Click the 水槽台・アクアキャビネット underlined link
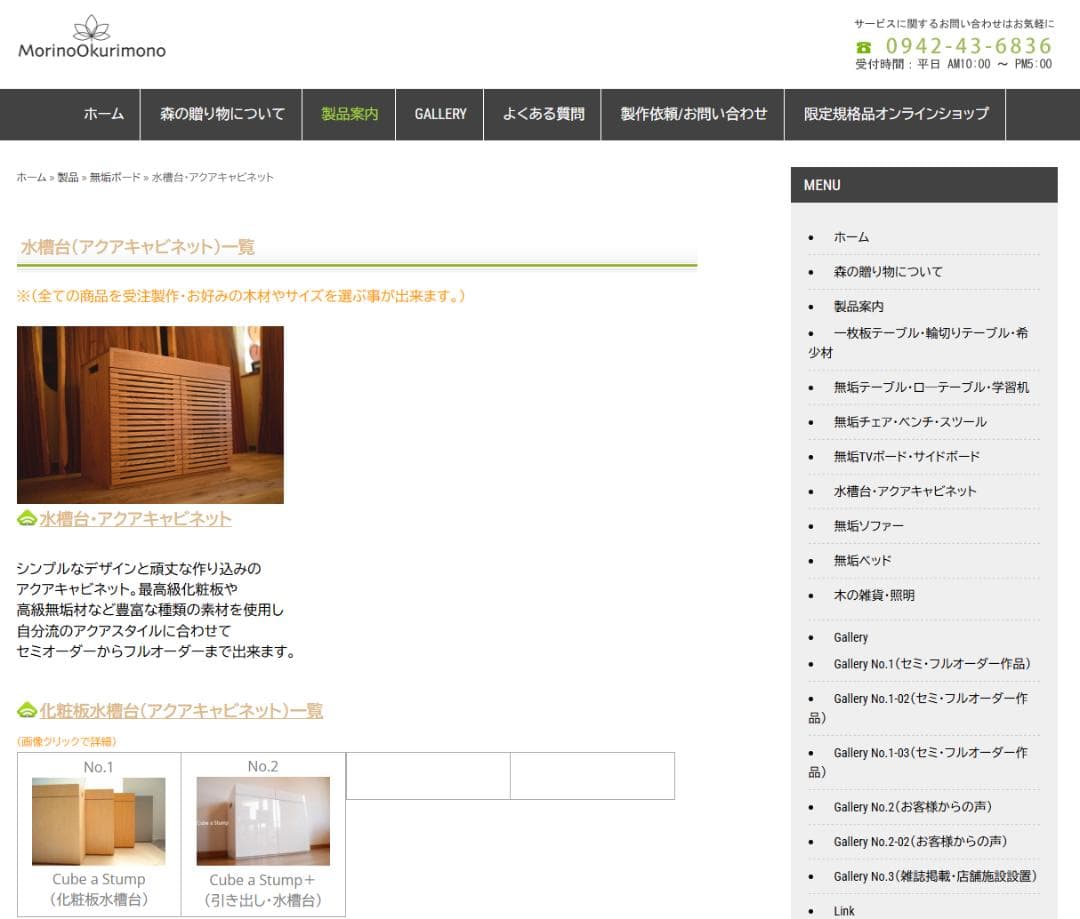Screen dimensions: 1080x919 (x=134, y=518)
